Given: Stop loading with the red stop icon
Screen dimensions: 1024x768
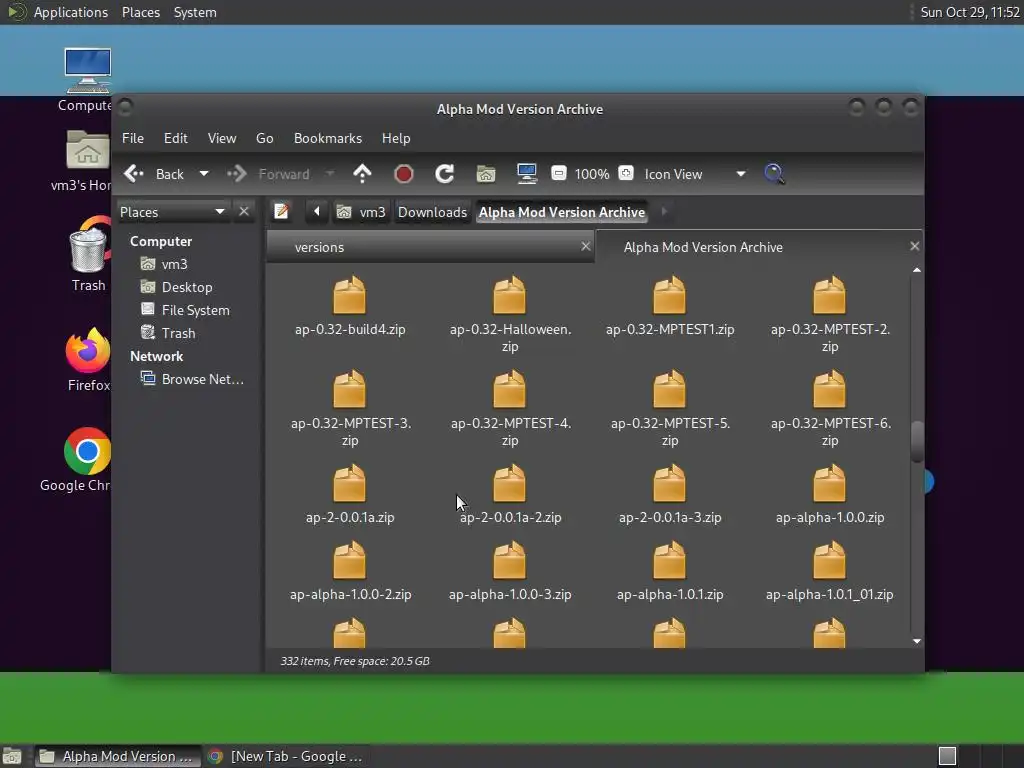Looking at the screenshot, I should click(404, 174).
